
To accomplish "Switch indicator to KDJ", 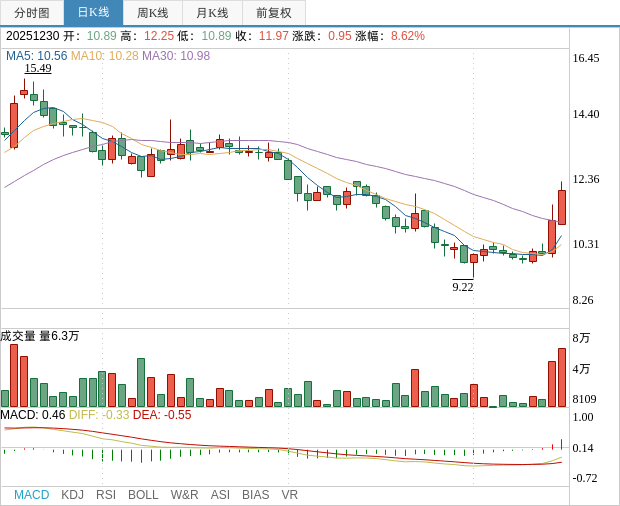I will [72, 495].
